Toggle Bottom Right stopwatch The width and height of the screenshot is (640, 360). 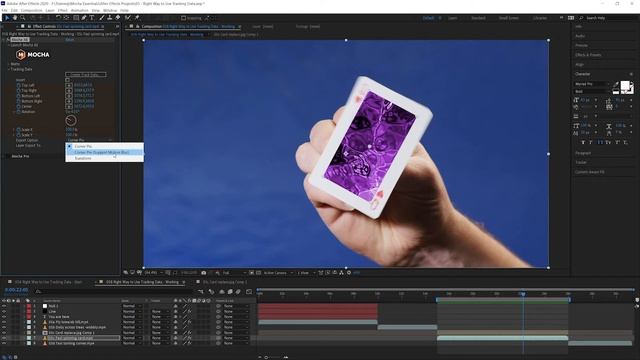click(x=18, y=101)
